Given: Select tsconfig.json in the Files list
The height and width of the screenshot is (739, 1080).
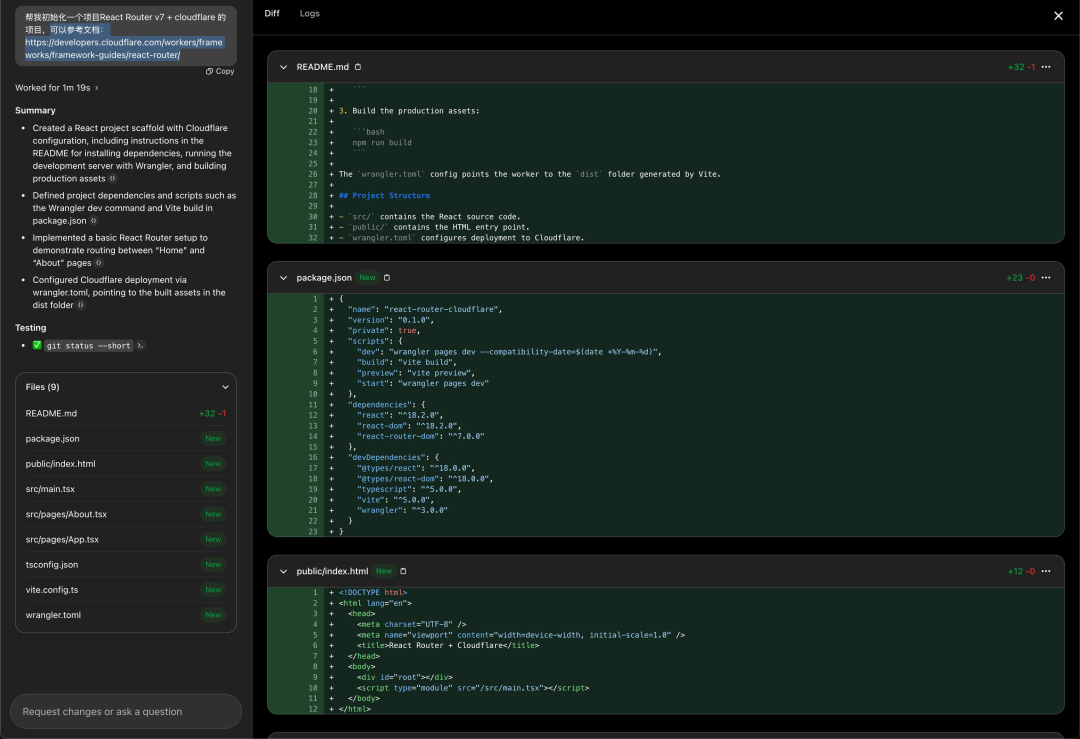Looking at the screenshot, I should (x=125, y=564).
